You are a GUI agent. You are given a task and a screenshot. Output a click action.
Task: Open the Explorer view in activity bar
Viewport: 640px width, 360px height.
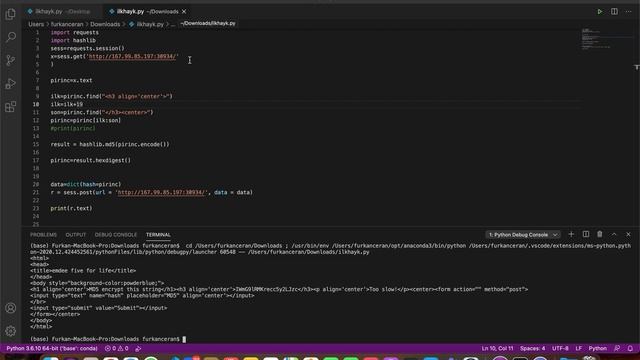pyautogui.click(x=11, y=14)
